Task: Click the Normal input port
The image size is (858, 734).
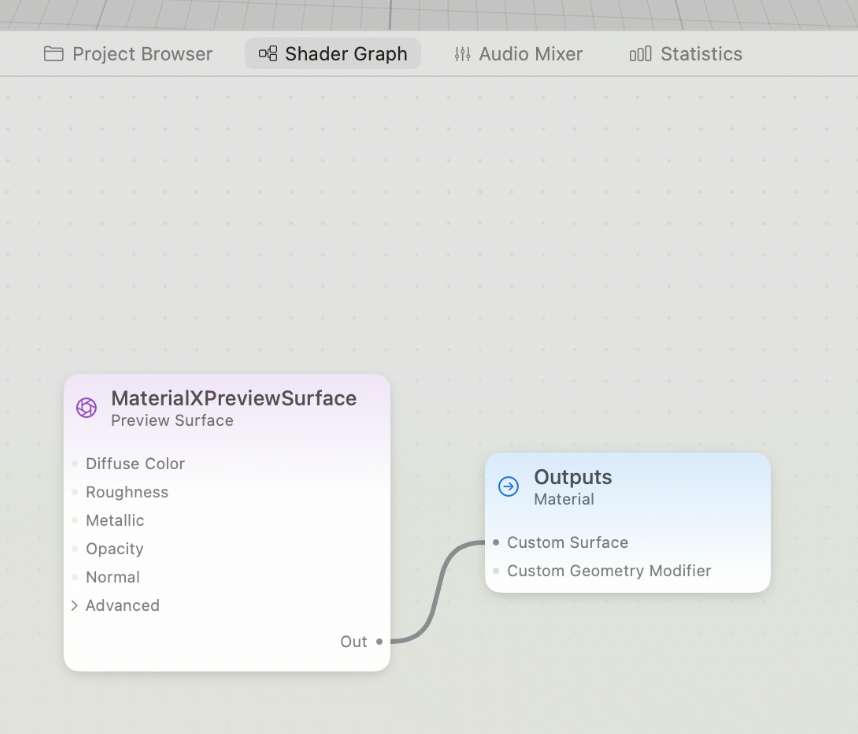Action: [74, 577]
